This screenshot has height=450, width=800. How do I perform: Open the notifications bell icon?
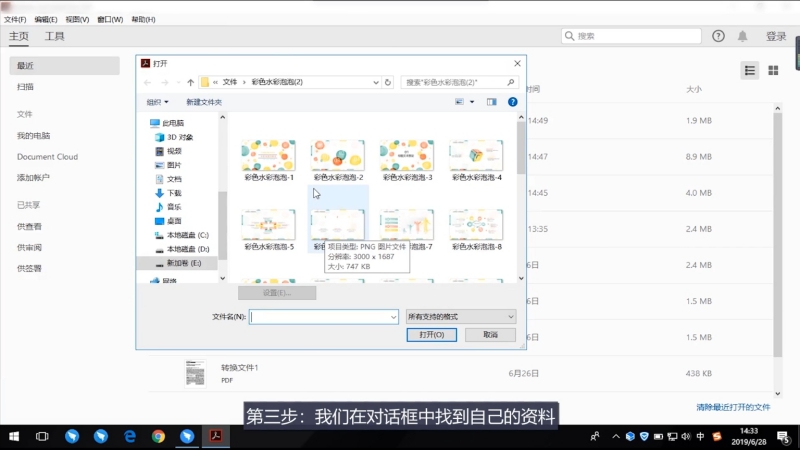click(x=743, y=36)
